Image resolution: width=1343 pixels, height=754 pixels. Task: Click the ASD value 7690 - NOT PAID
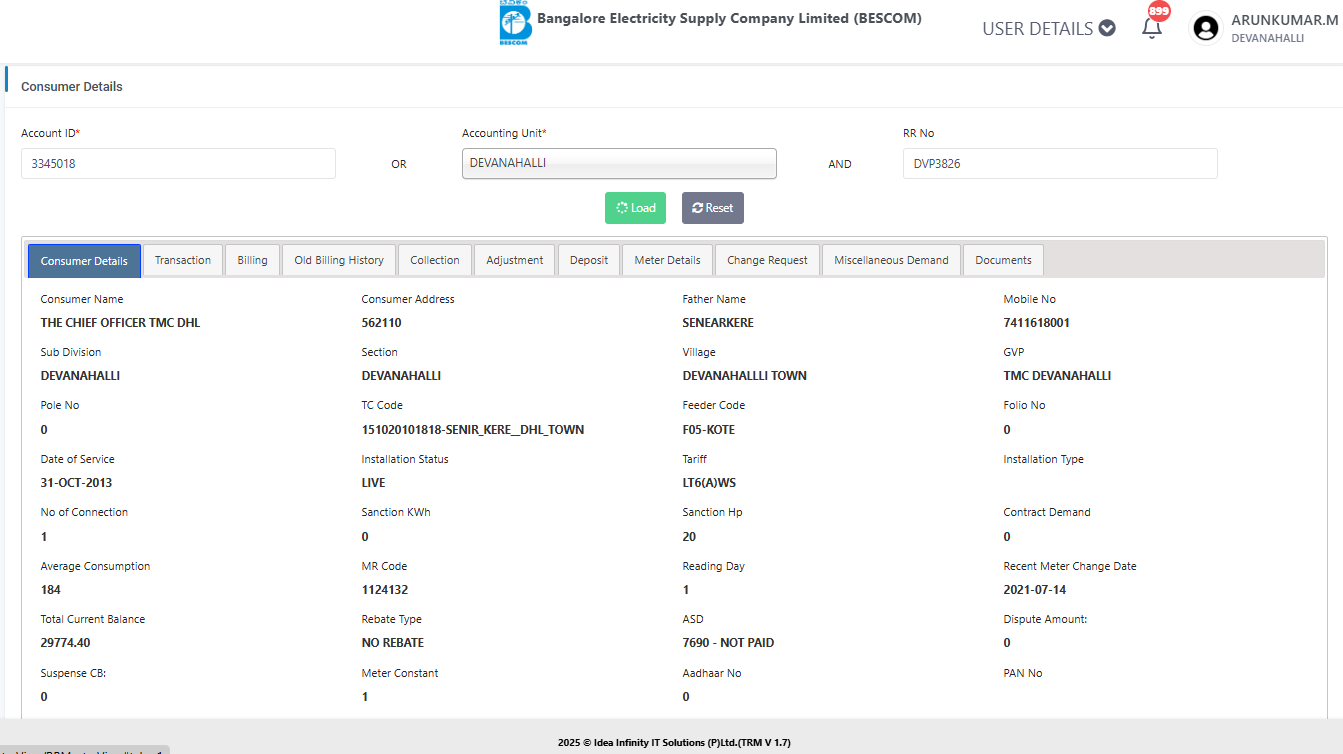(729, 643)
